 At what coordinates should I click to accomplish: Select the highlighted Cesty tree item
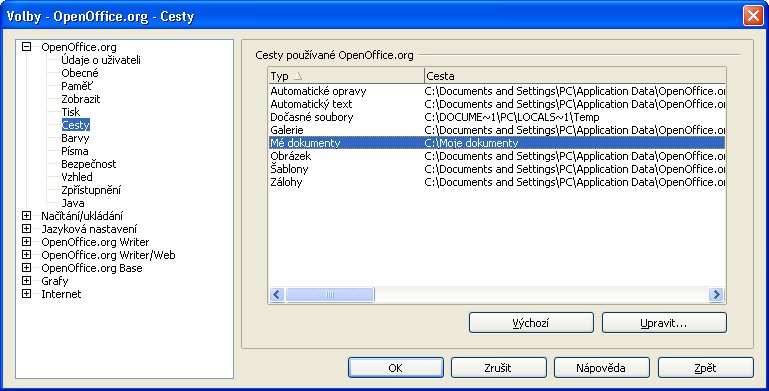(x=76, y=125)
